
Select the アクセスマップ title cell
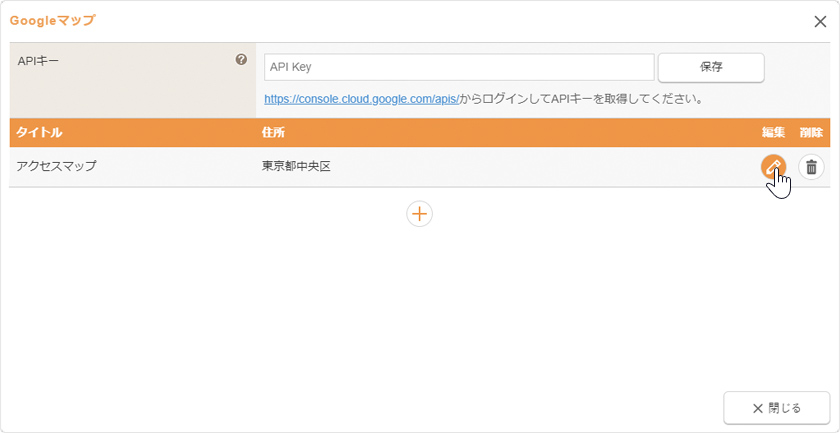click(56, 167)
